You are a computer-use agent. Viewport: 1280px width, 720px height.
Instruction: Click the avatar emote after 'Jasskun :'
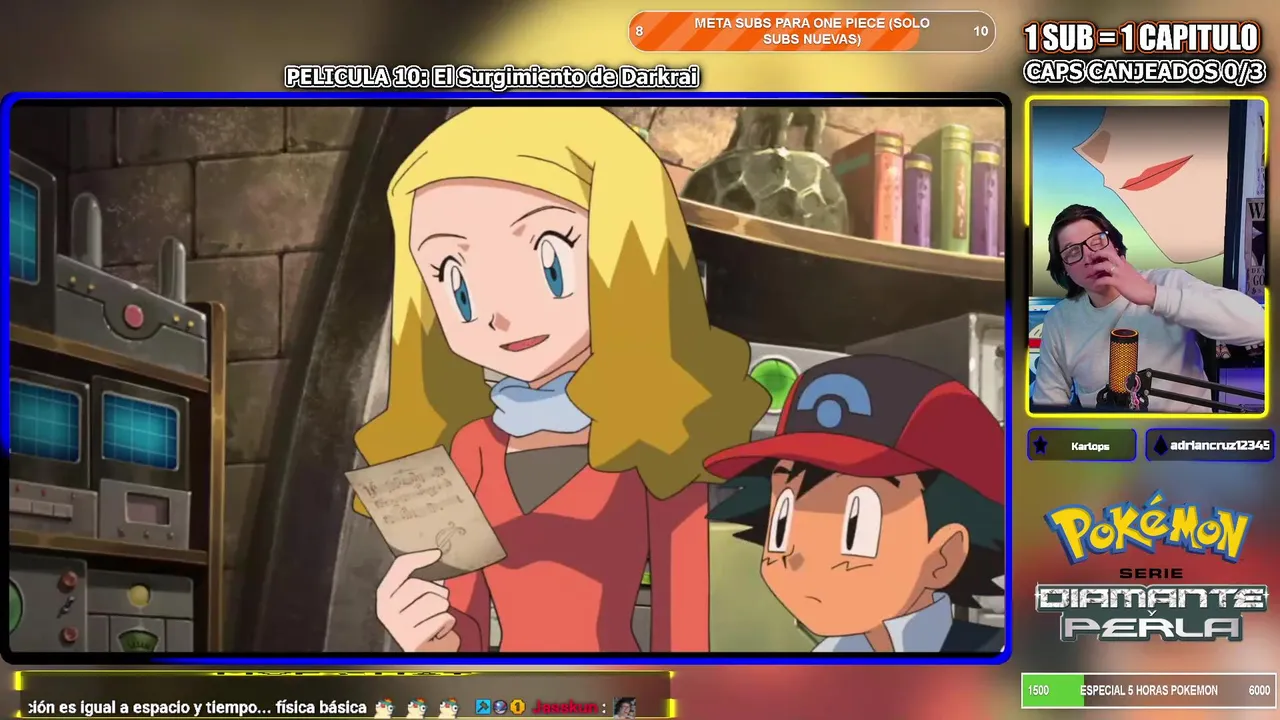point(625,707)
